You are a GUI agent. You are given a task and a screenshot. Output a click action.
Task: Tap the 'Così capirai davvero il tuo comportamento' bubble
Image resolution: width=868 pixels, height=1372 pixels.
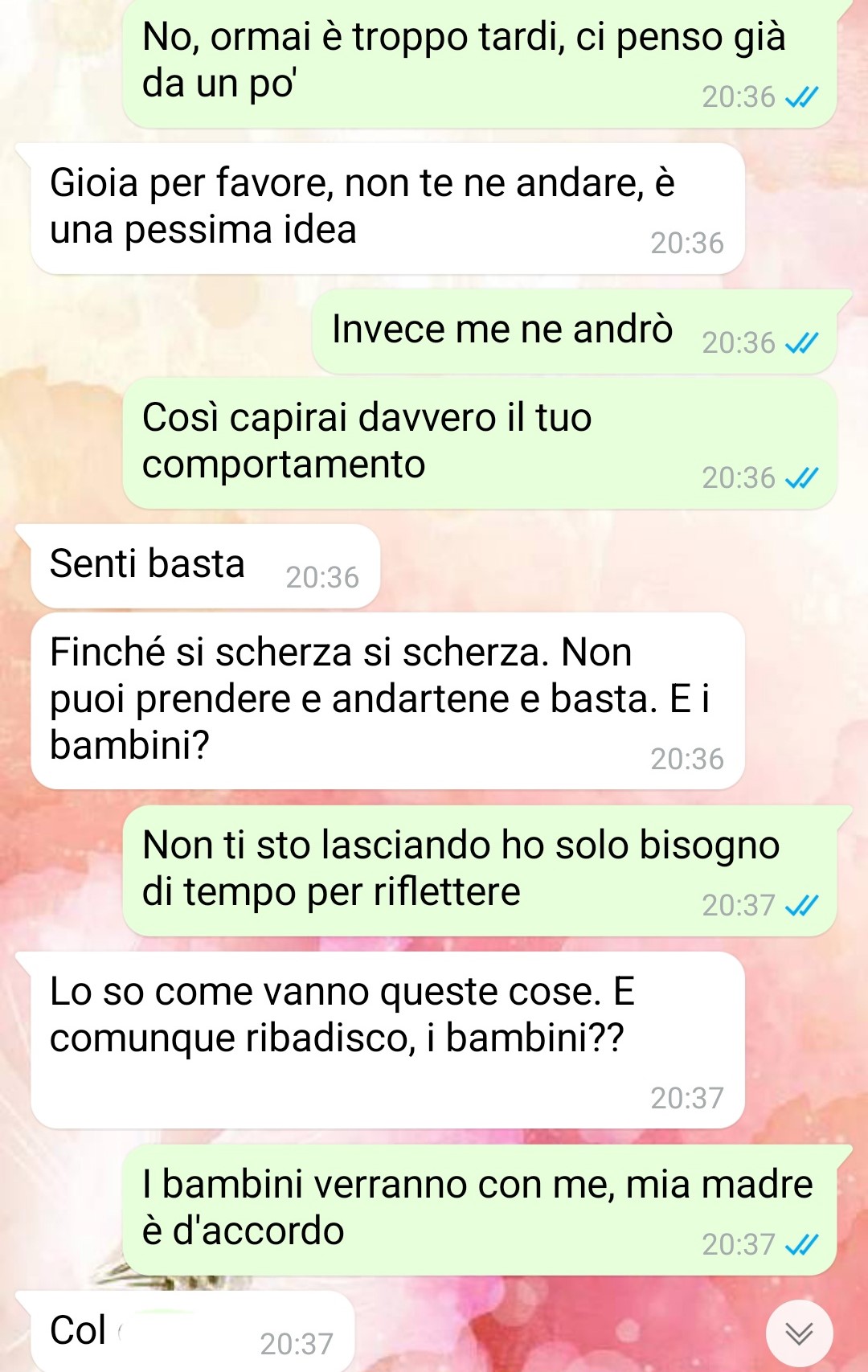click(x=480, y=444)
